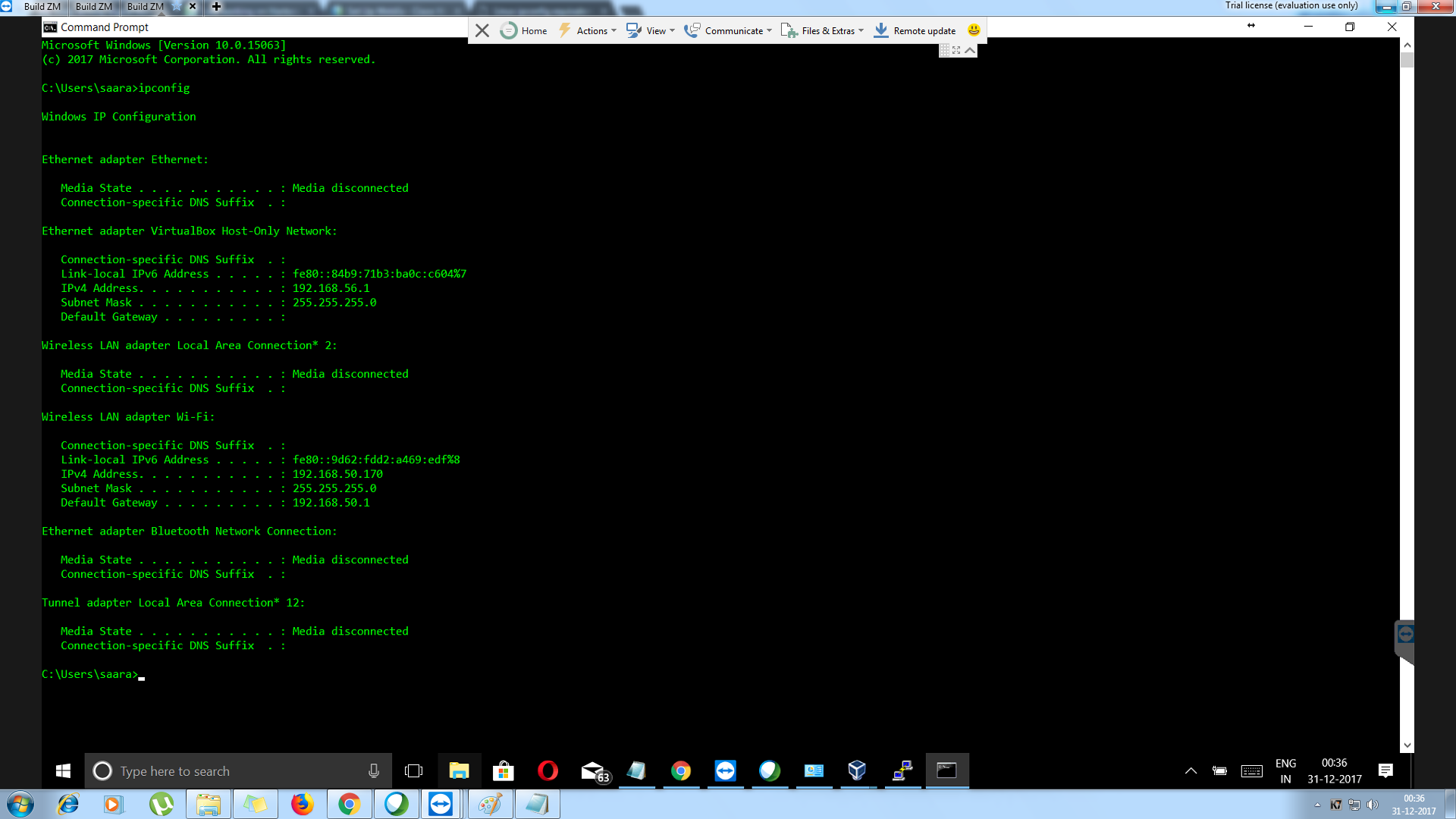
Task: Launch VirtualBox from the taskbar
Action: click(857, 770)
